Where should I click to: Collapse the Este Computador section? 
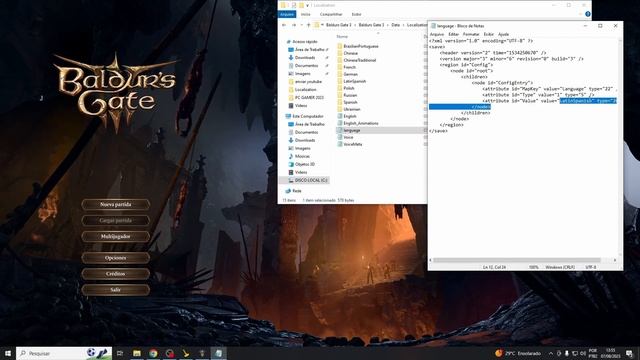tap(307, 116)
